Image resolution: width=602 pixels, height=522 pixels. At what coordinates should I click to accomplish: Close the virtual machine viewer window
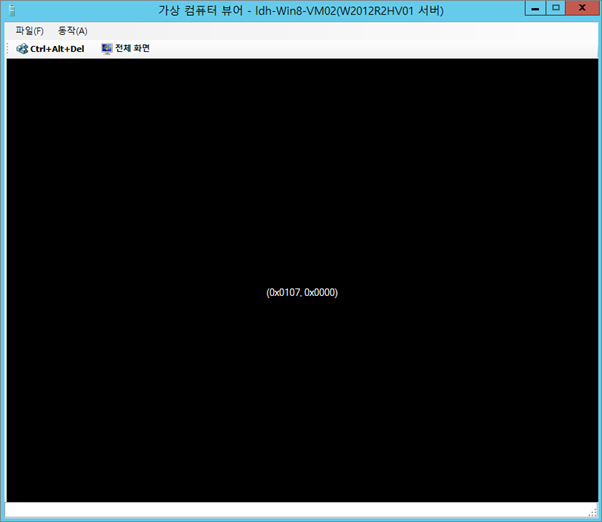tap(582, 8)
